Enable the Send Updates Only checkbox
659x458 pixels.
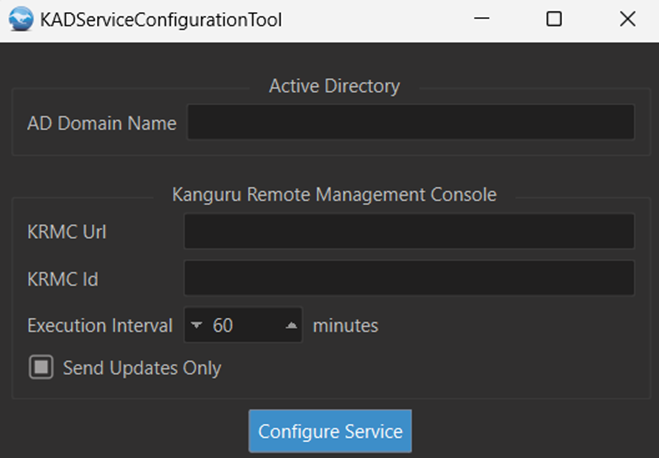pos(41,367)
